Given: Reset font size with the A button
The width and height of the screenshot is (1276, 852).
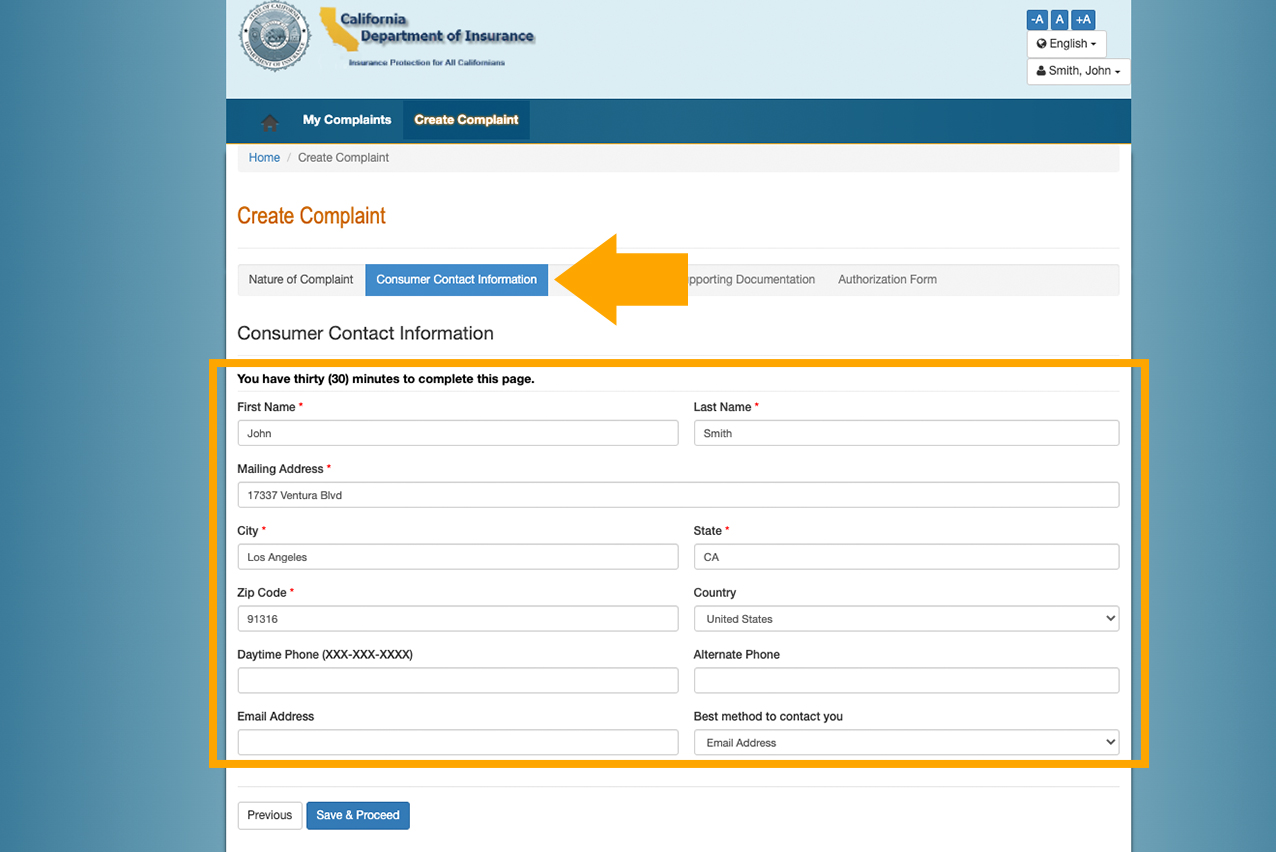Looking at the screenshot, I should 1059,20.
